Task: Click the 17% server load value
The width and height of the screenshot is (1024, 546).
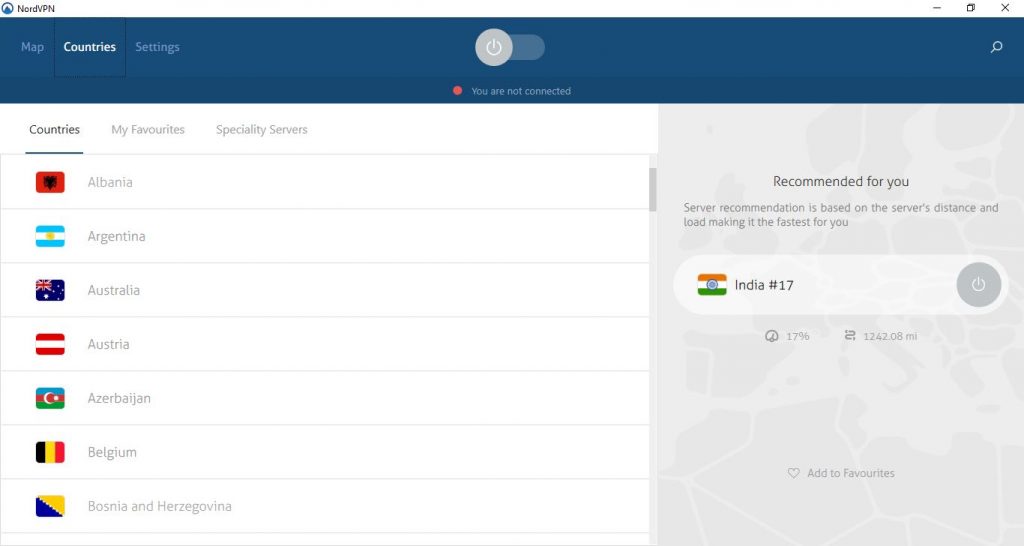Action: click(x=797, y=336)
